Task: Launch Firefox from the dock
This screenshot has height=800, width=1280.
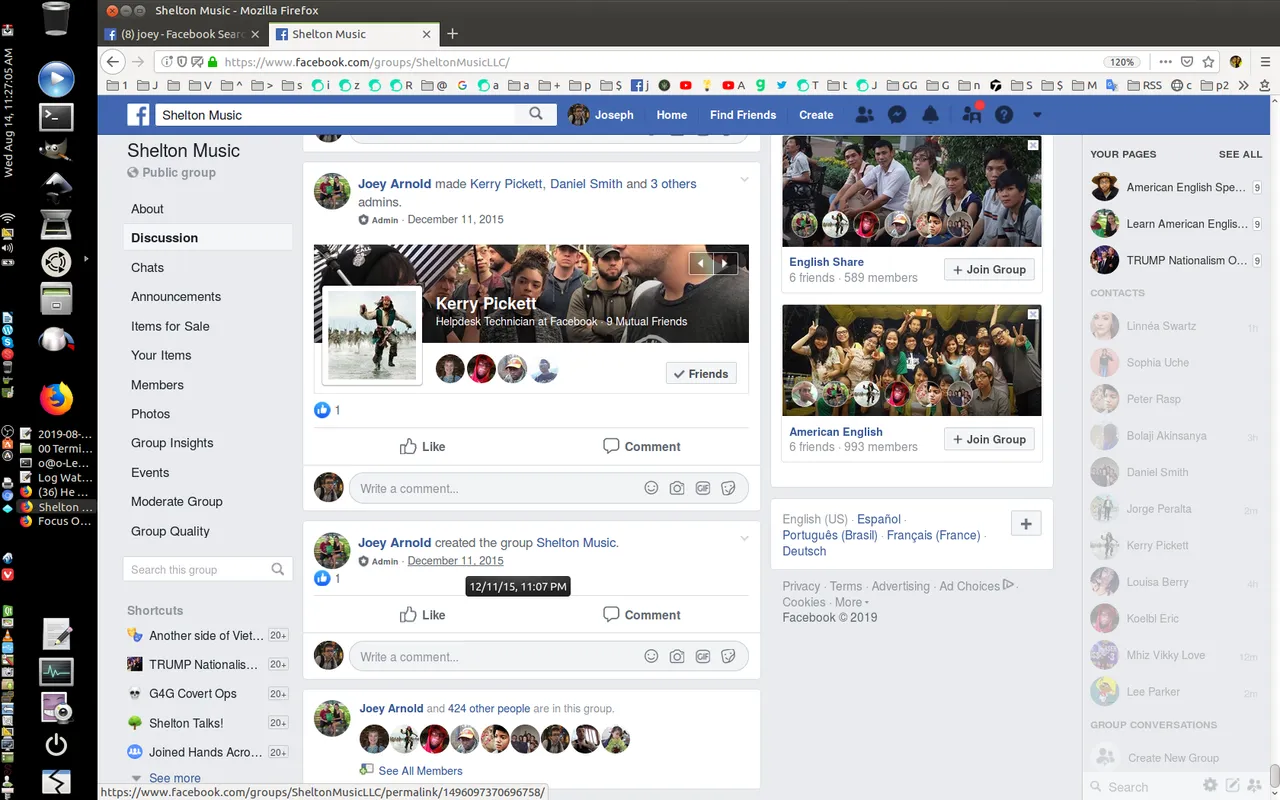Action: tap(56, 399)
